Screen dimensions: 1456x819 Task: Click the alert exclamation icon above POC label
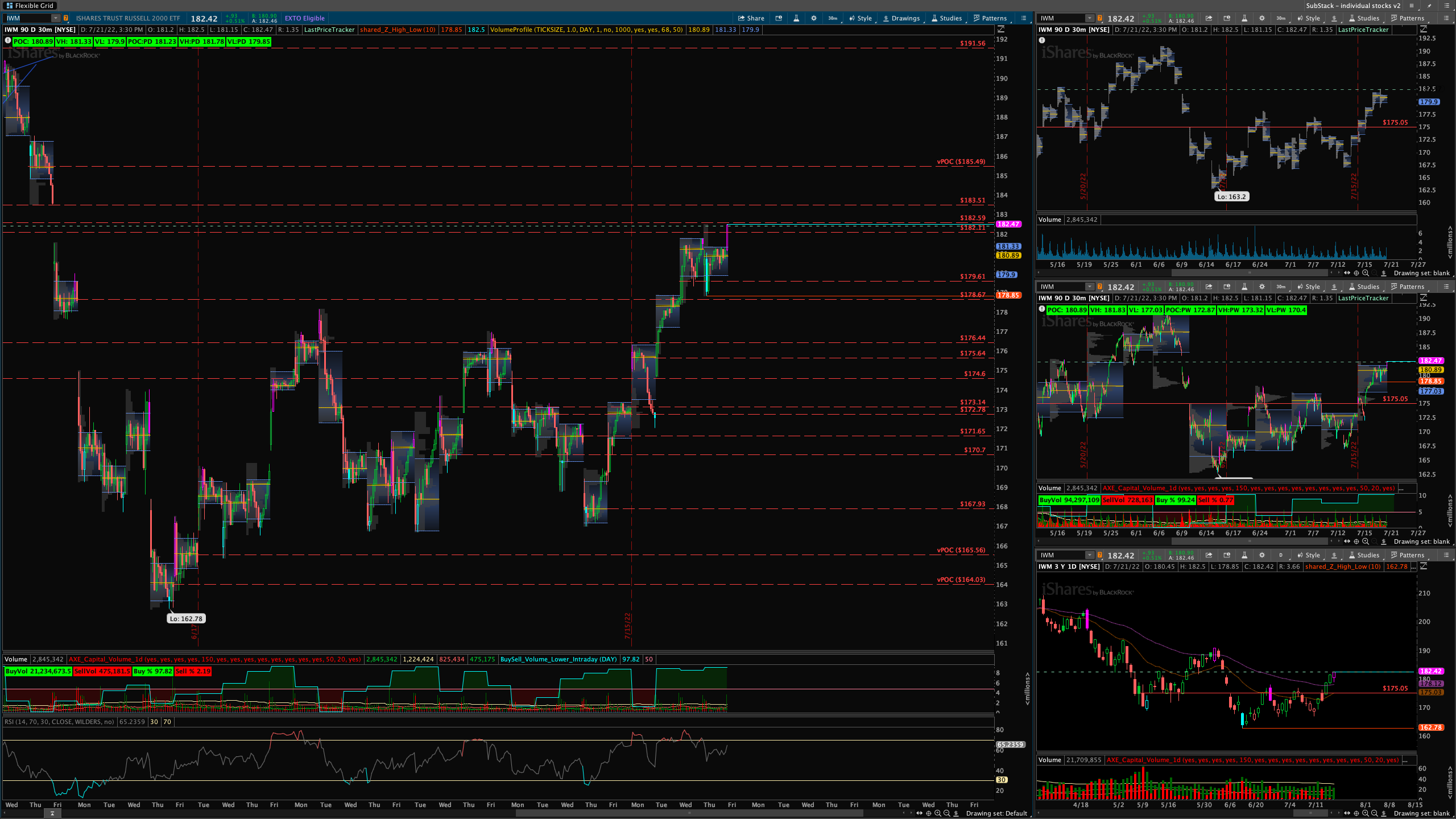pos(7,41)
